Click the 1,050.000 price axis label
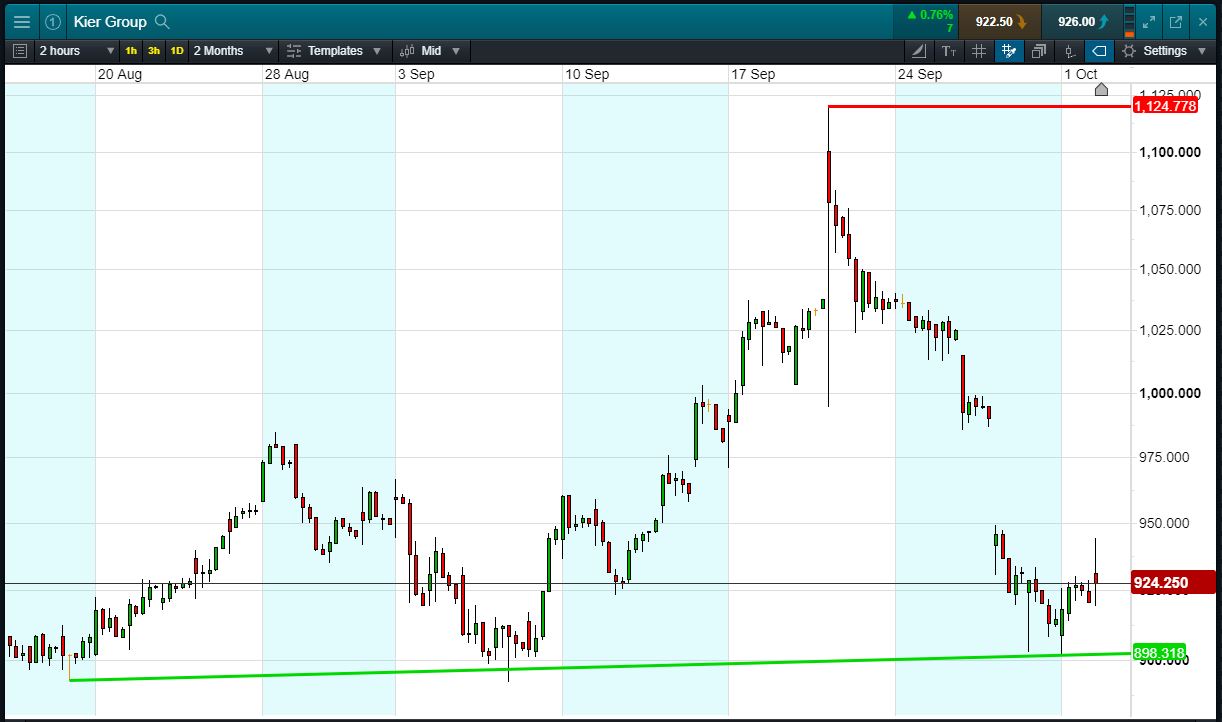Image resolution: width=1222 pixels, height=722 pixels. (x=1170, y=269)
